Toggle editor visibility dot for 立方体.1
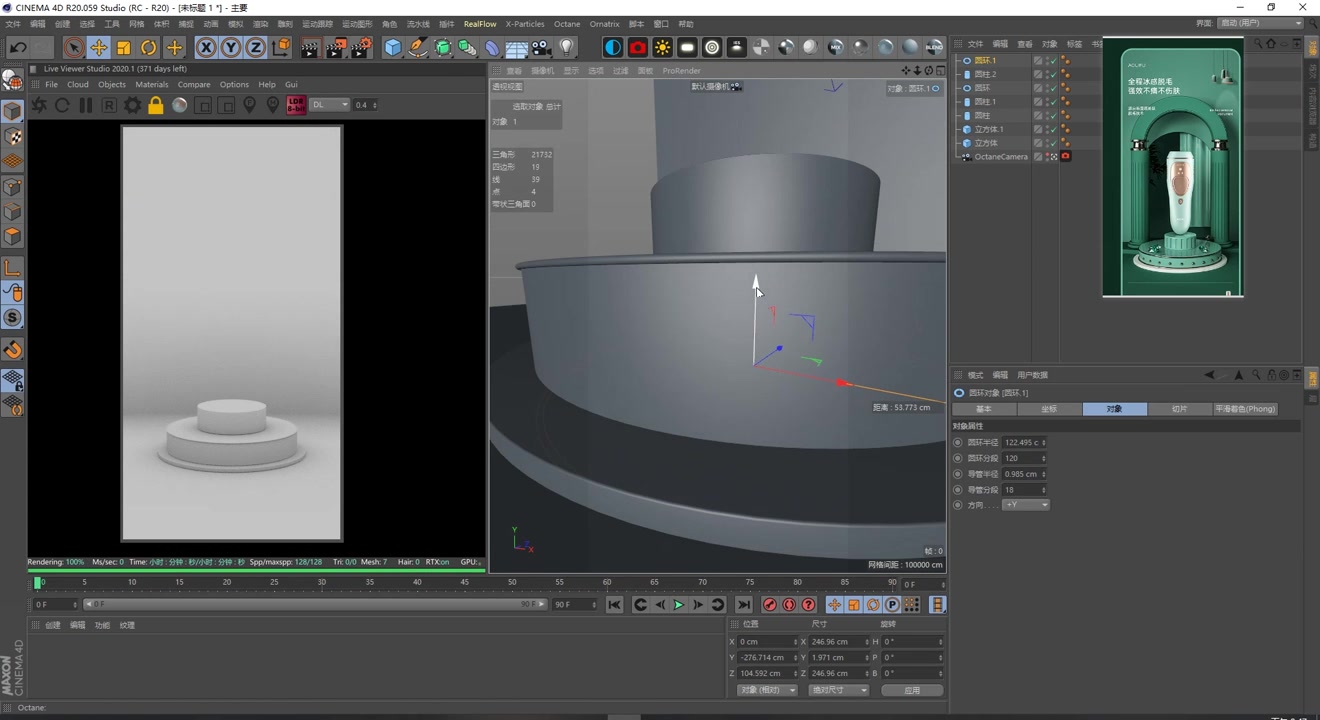The image size is (1320, 720). (1048, 127)
